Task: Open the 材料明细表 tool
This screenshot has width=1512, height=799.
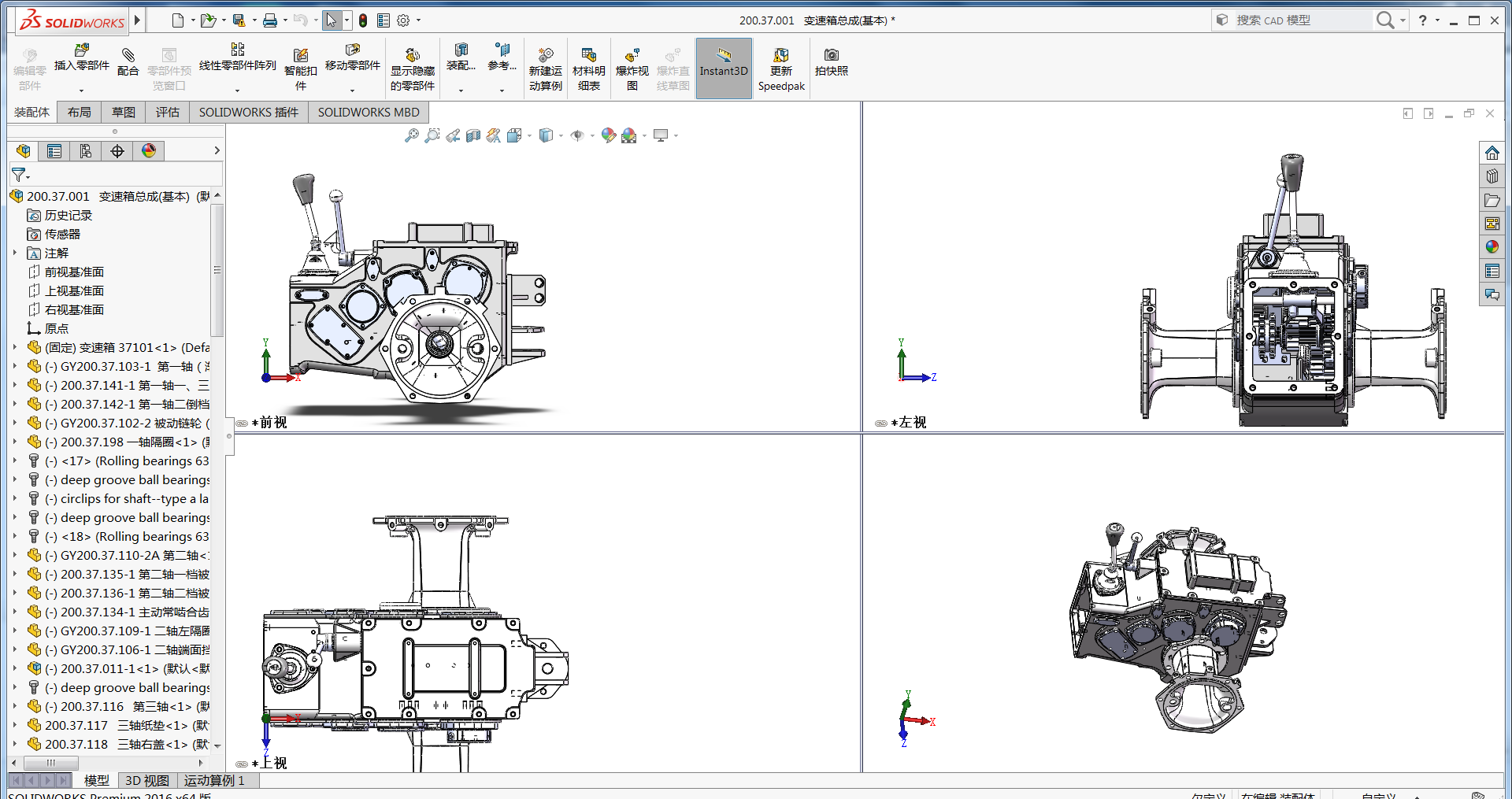Action: coord(588,68)
